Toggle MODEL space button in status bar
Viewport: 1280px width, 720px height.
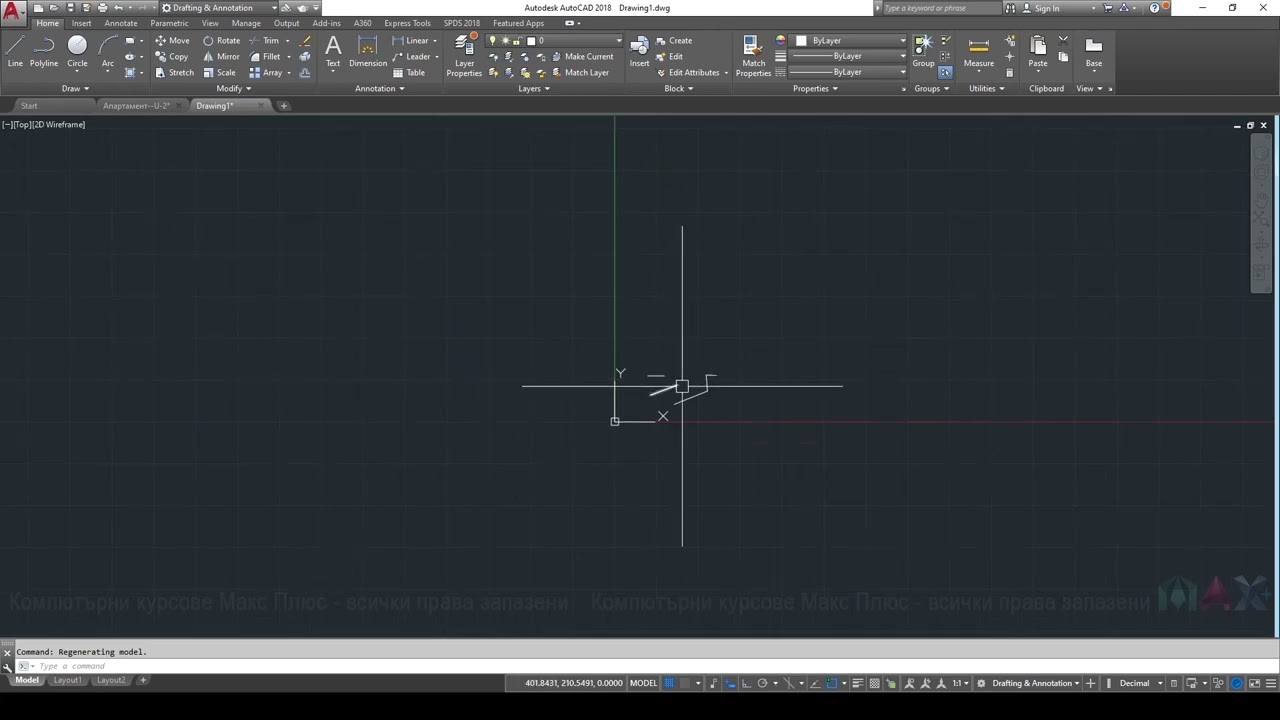coord(643,683)
